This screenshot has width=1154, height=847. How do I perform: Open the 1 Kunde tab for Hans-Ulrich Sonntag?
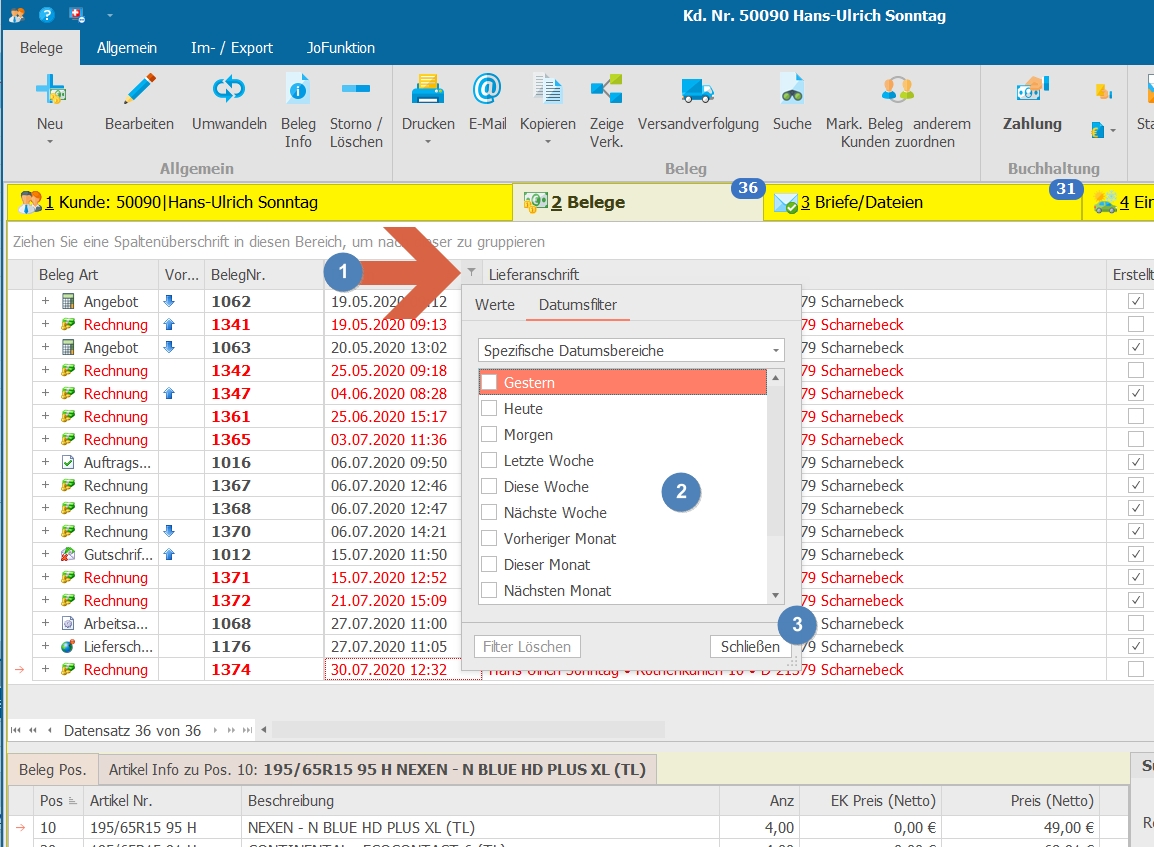[260, 202]
